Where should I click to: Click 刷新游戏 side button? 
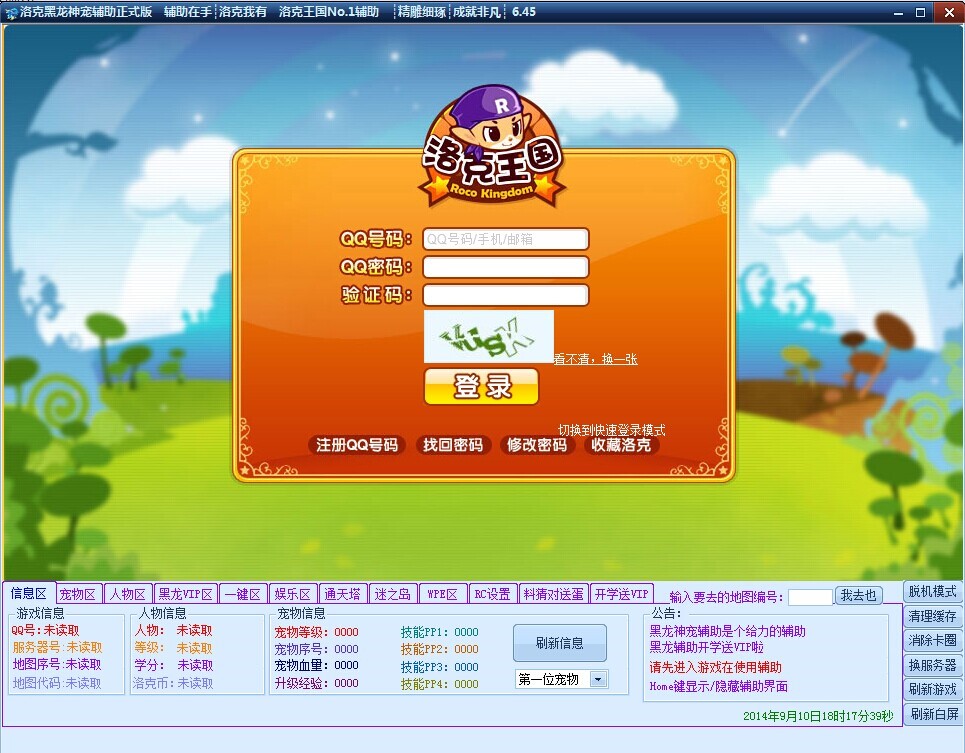932,689
